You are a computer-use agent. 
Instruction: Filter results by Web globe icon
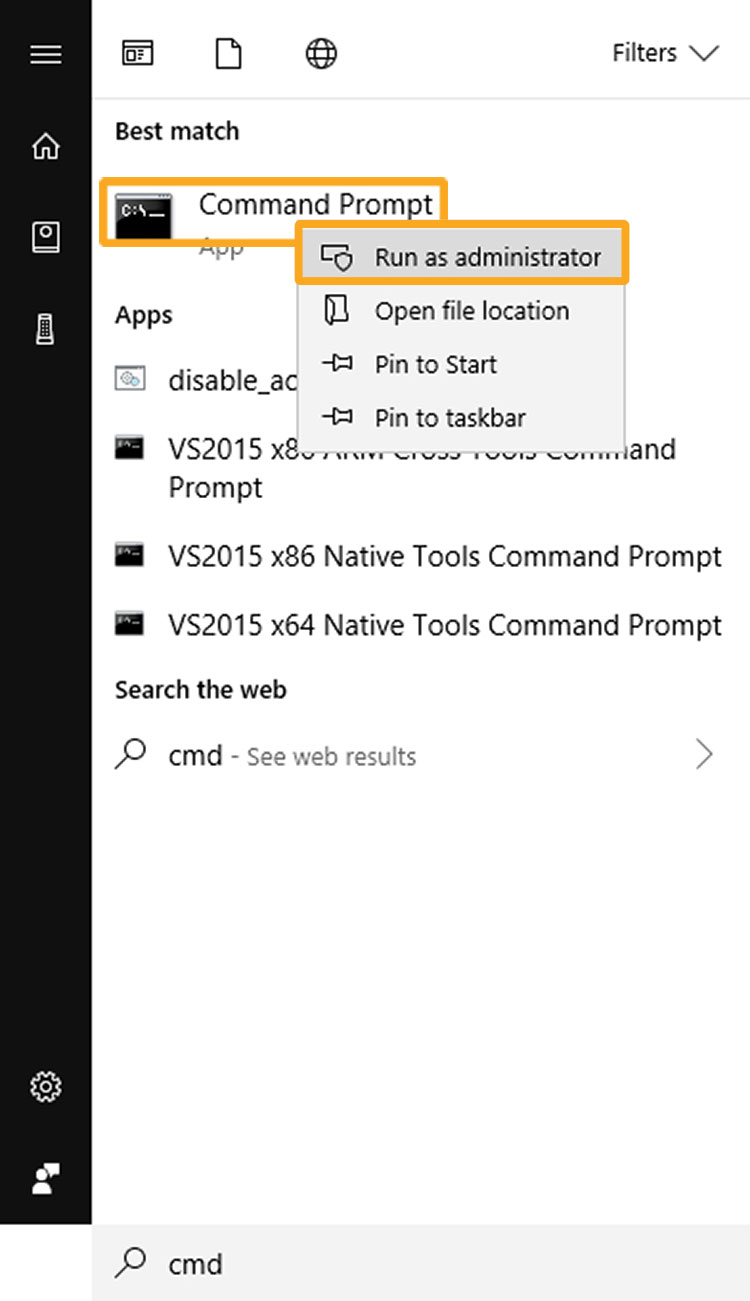pyautogui.click(x=321, y=53)
